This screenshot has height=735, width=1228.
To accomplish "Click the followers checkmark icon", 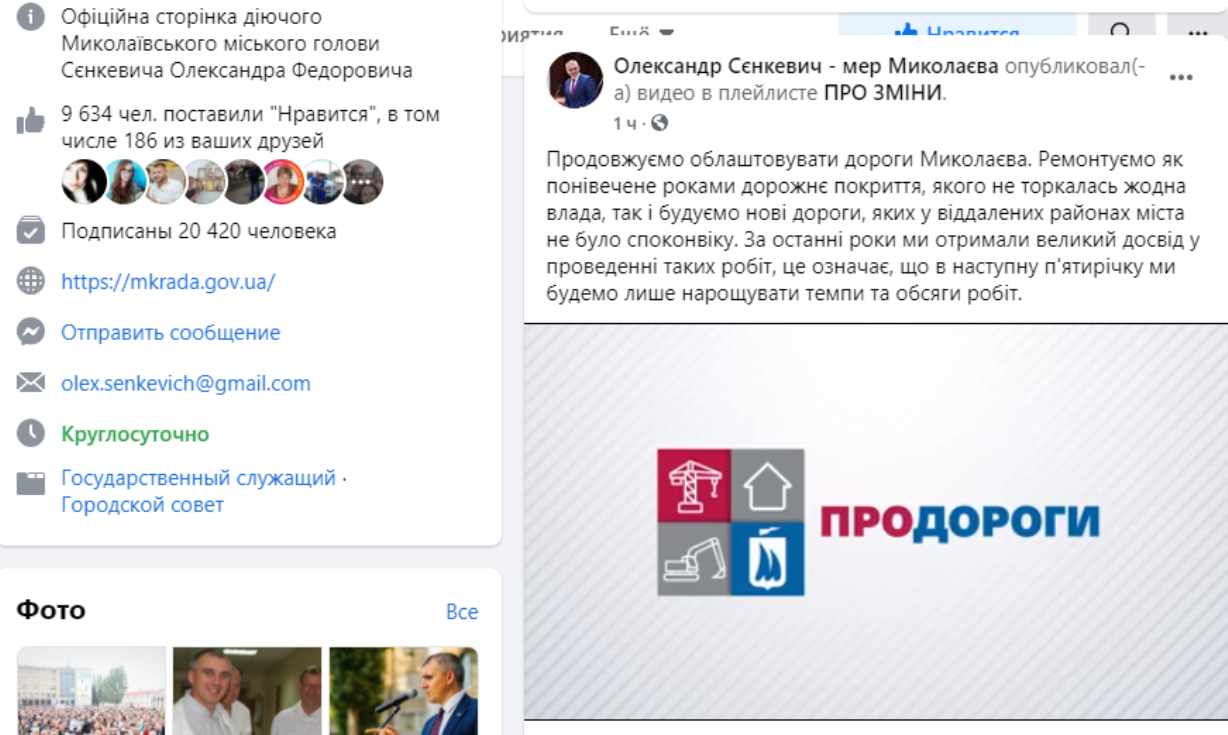I will tap(31, 232).
